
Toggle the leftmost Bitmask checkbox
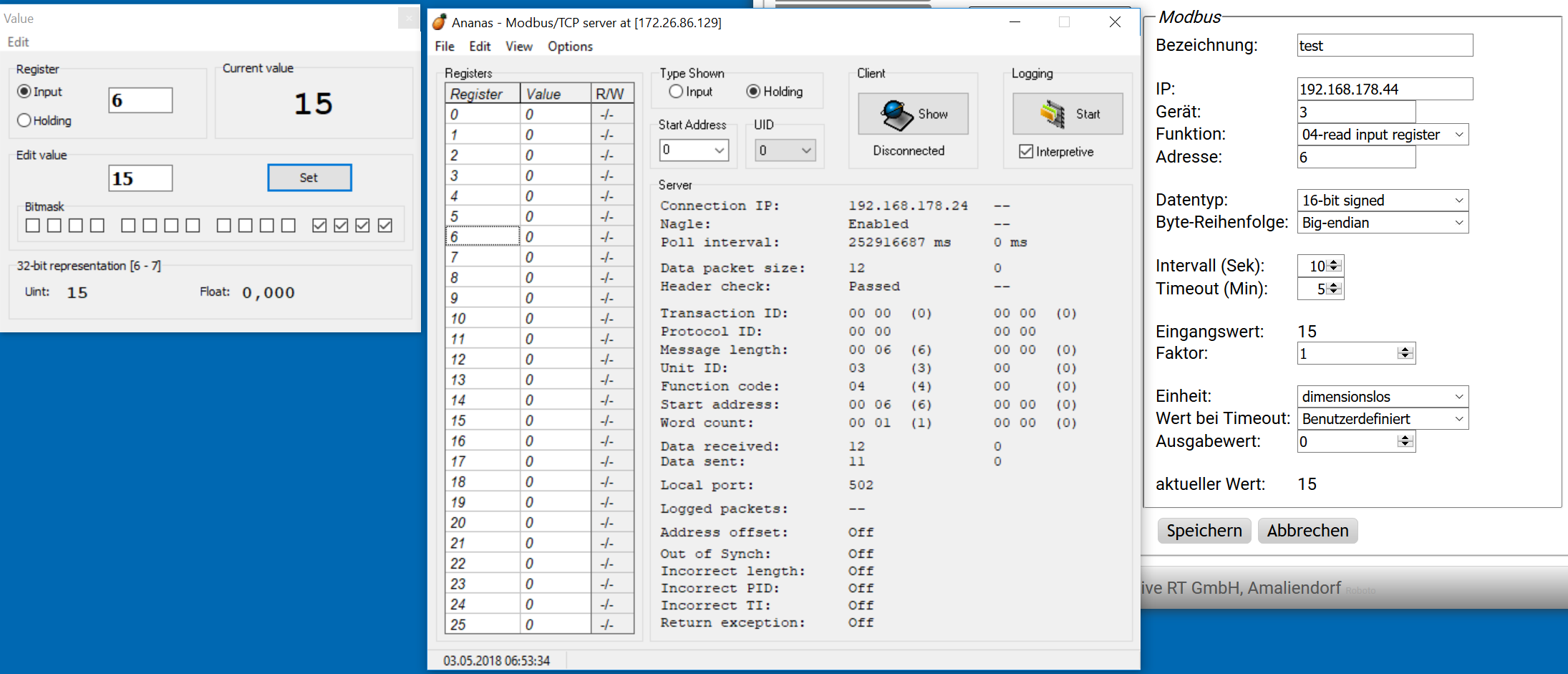pos(32,226)
